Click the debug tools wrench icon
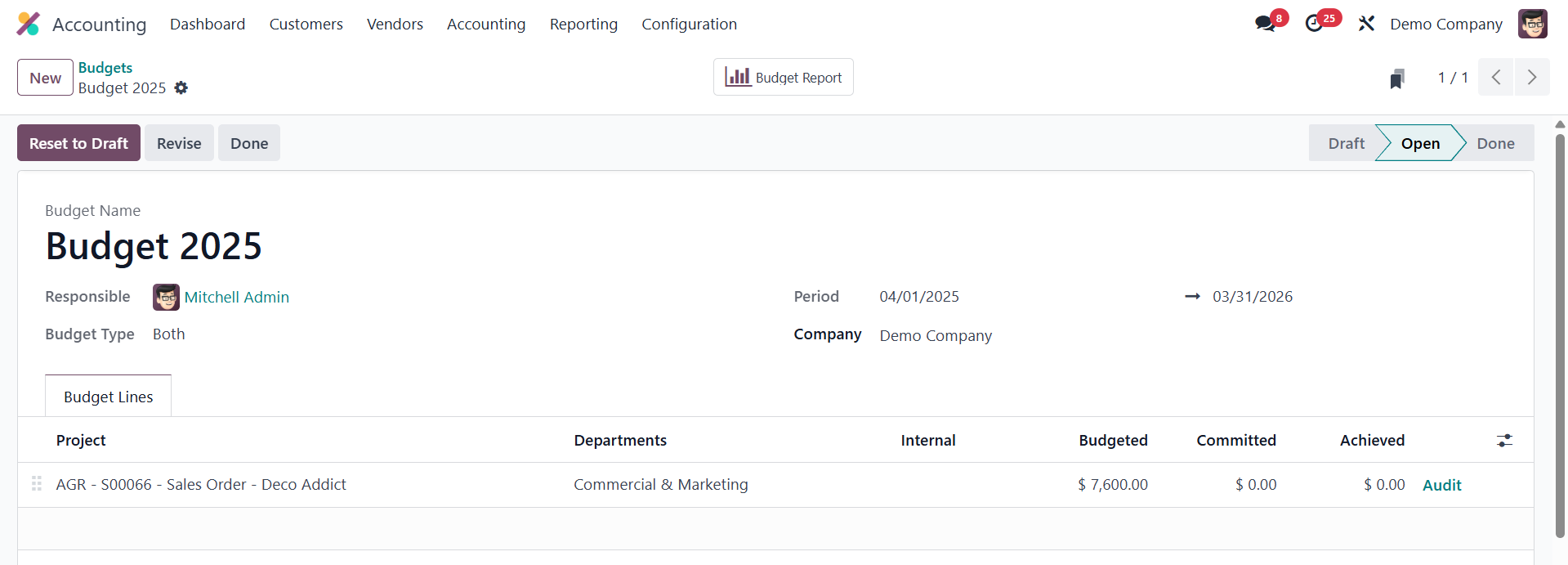Screen dimensions: 1568x565 click(1366, 24)
